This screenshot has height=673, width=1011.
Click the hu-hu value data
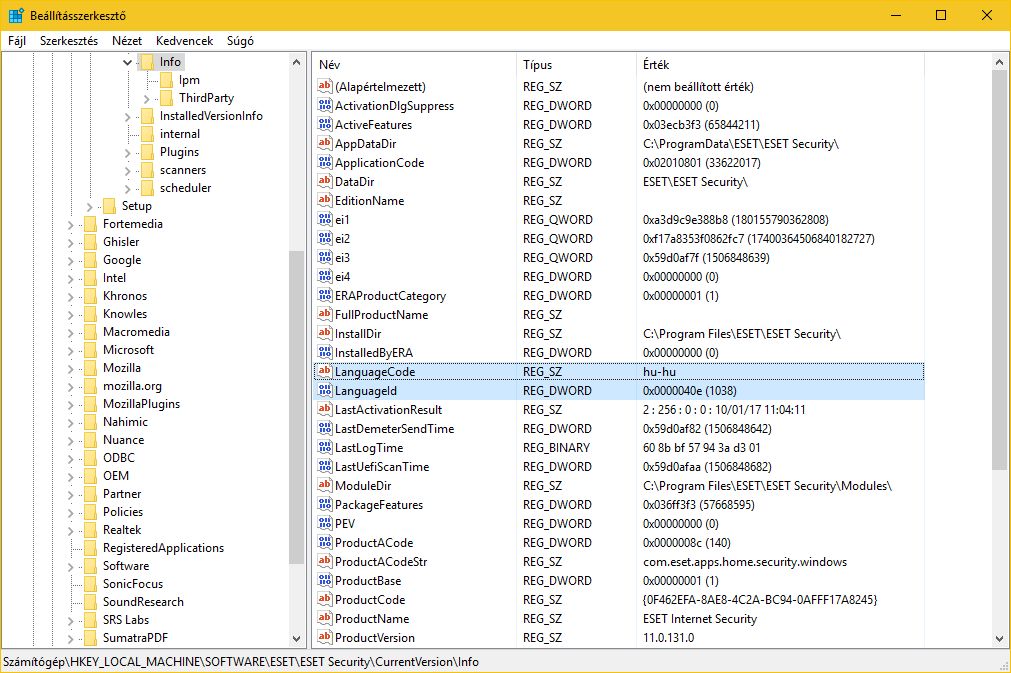pyautogui.click(x=660, y=372)
